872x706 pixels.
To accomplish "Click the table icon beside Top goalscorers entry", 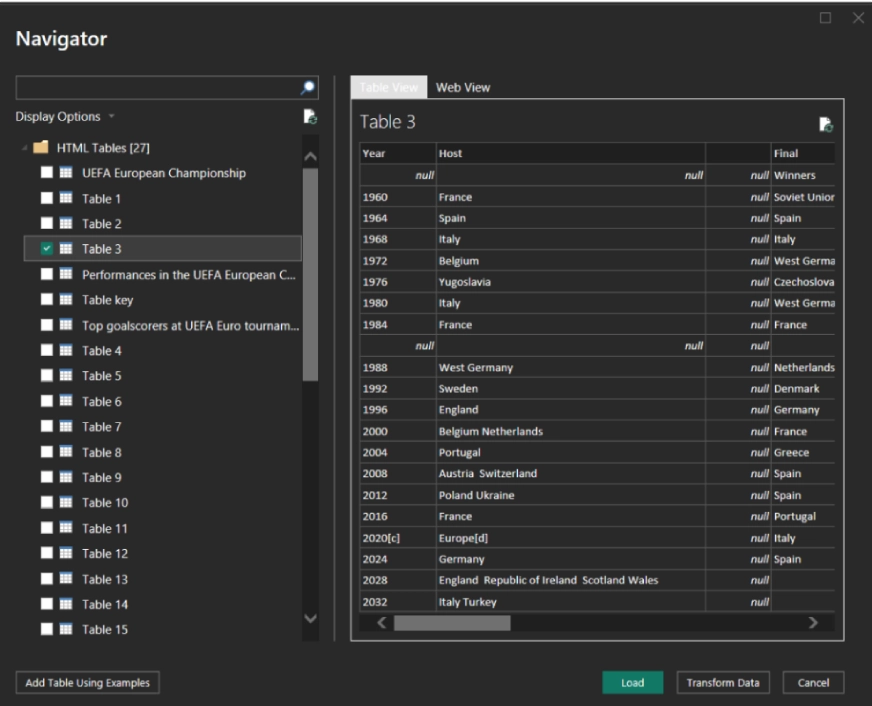I will point(66,326).
